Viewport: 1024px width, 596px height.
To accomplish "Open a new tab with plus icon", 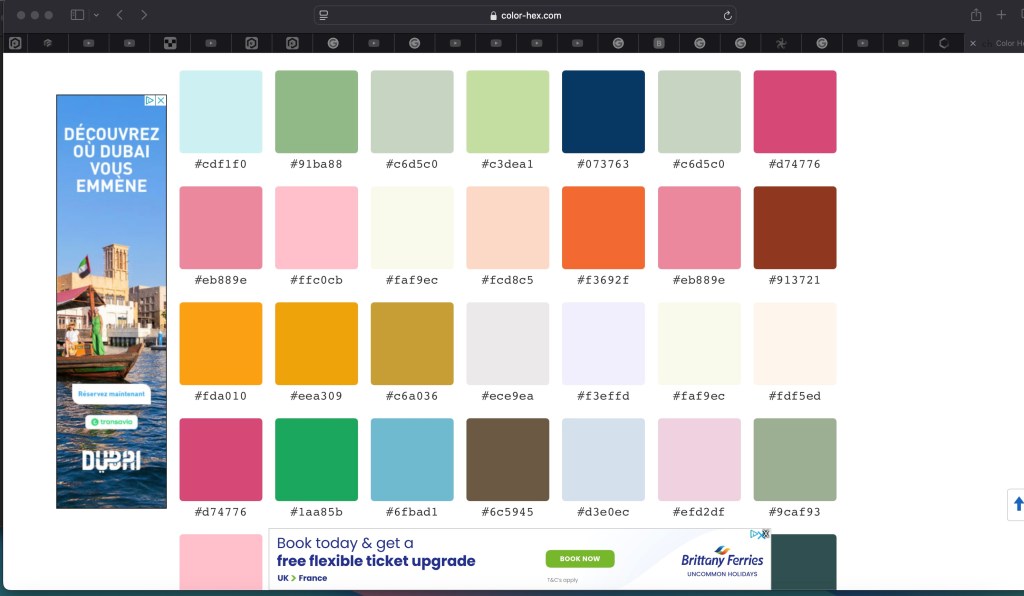I will 1001,15.
